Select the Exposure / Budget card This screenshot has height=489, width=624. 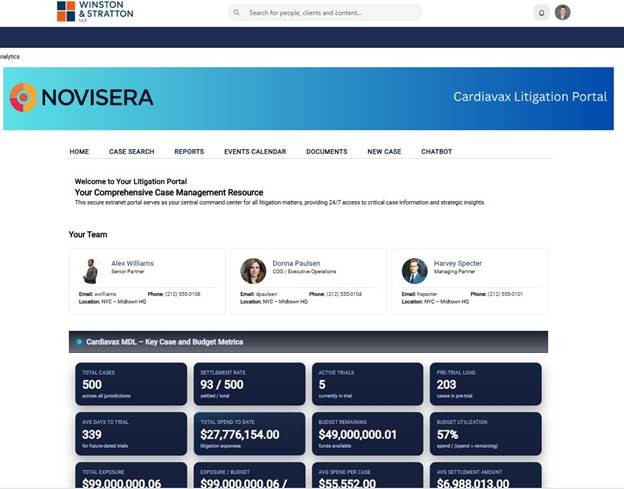click(x=250, y=475)
